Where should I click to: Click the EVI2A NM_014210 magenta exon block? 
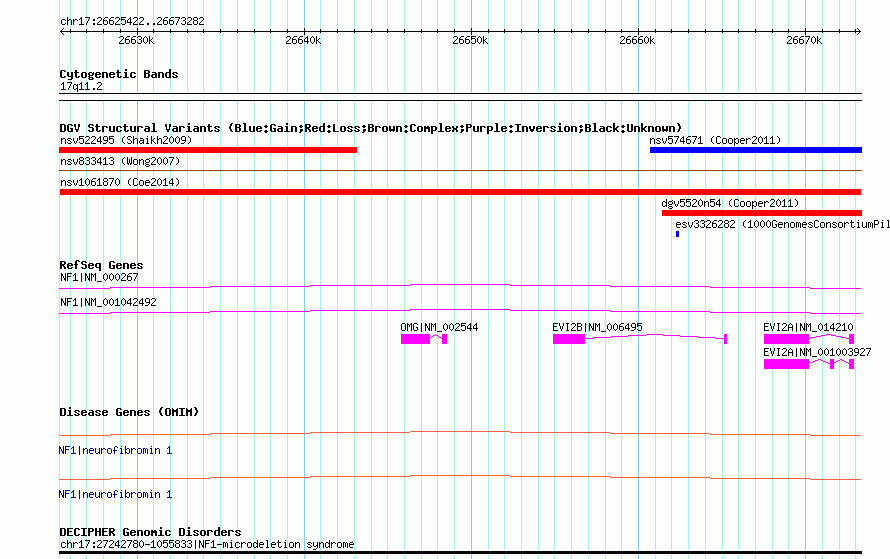786,340
